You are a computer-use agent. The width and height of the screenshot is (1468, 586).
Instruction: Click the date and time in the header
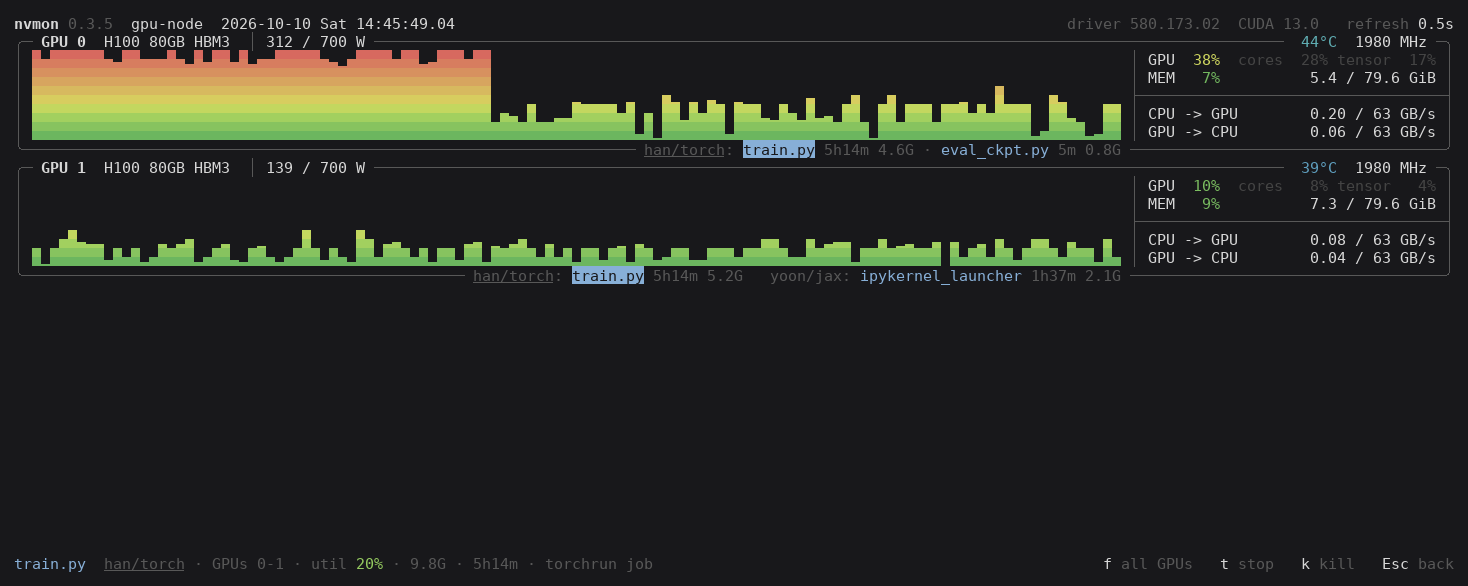tap(338, 24)
